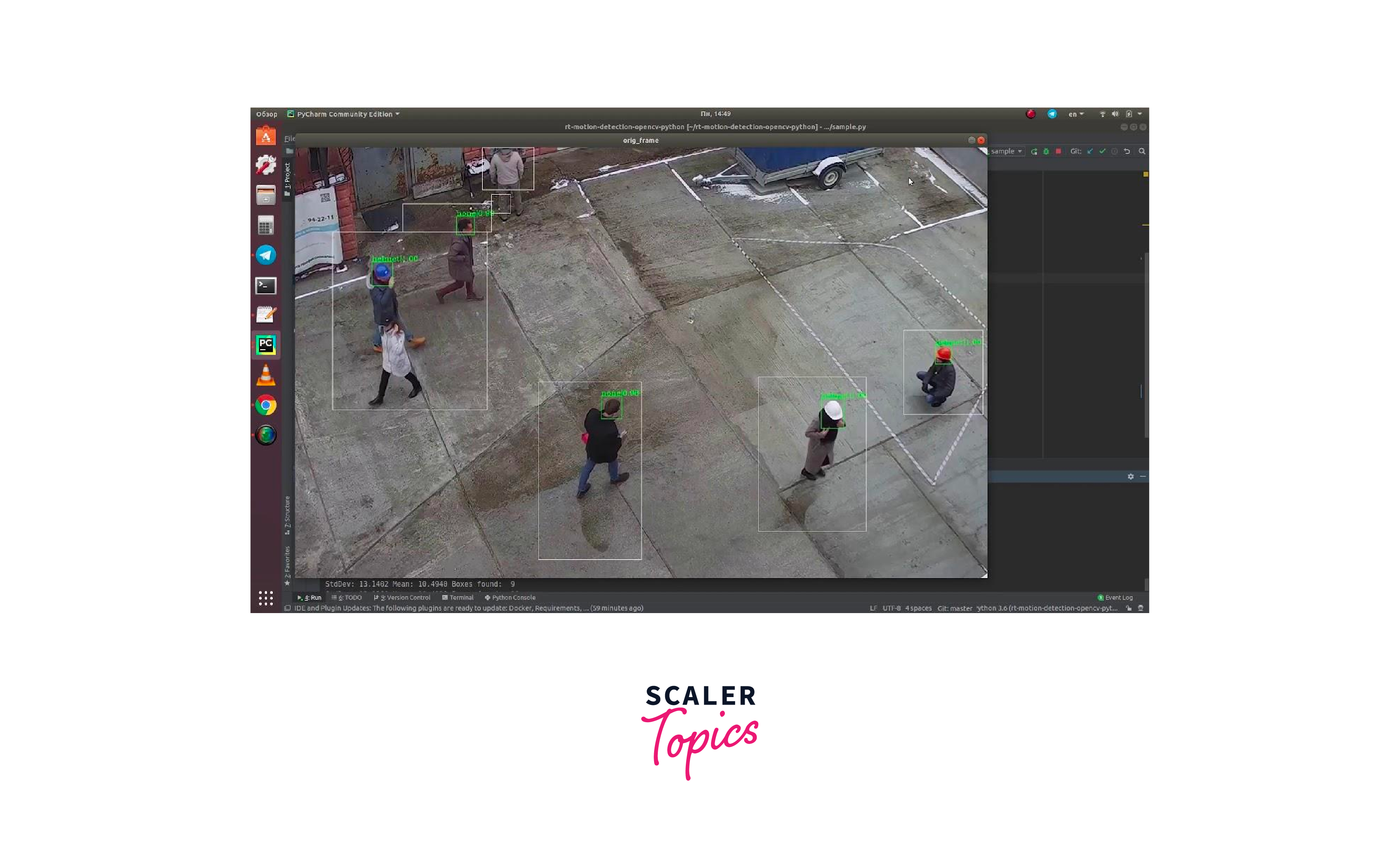Click the Rerun sample icon in toolbar
Viewport: 1400px width, 856px height.
(x=1034, y=151)
